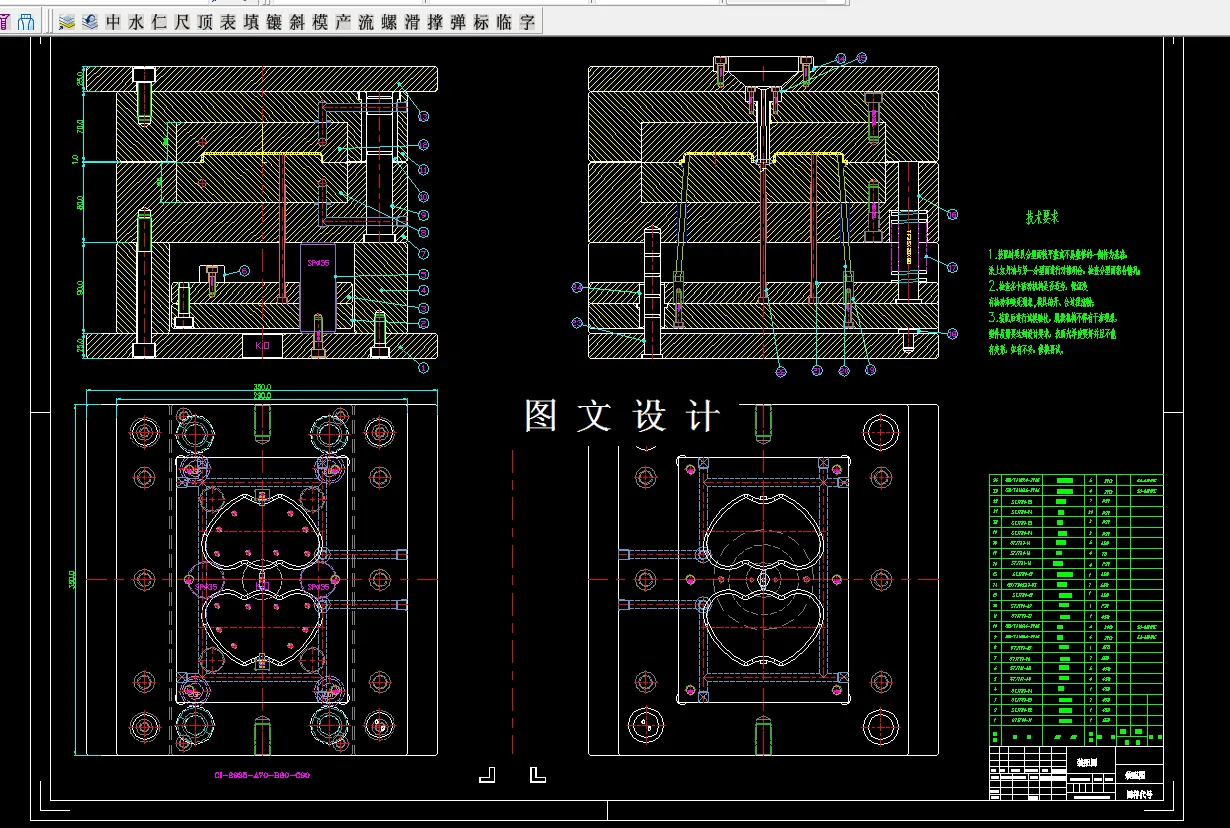Select the 尺 toolbar tool
Screen dimensions: 1230x828
(x=182, y=21)
